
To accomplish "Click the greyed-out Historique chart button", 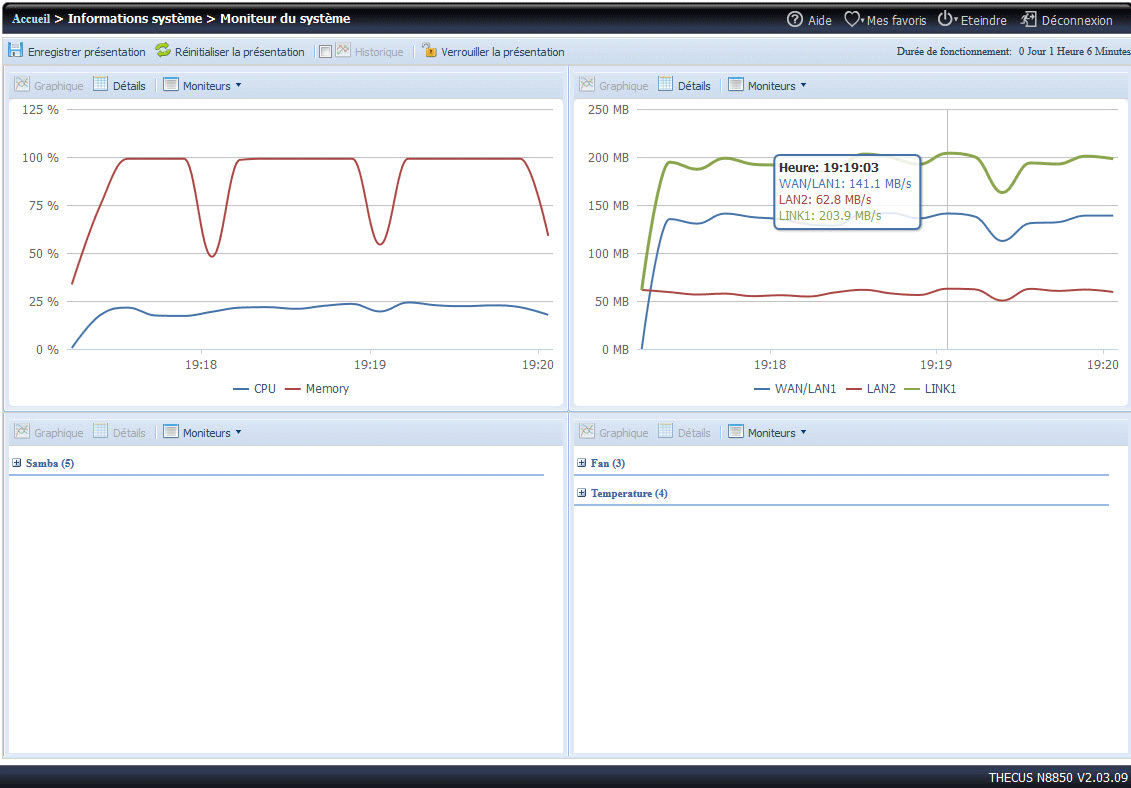I will pos(369,51).
